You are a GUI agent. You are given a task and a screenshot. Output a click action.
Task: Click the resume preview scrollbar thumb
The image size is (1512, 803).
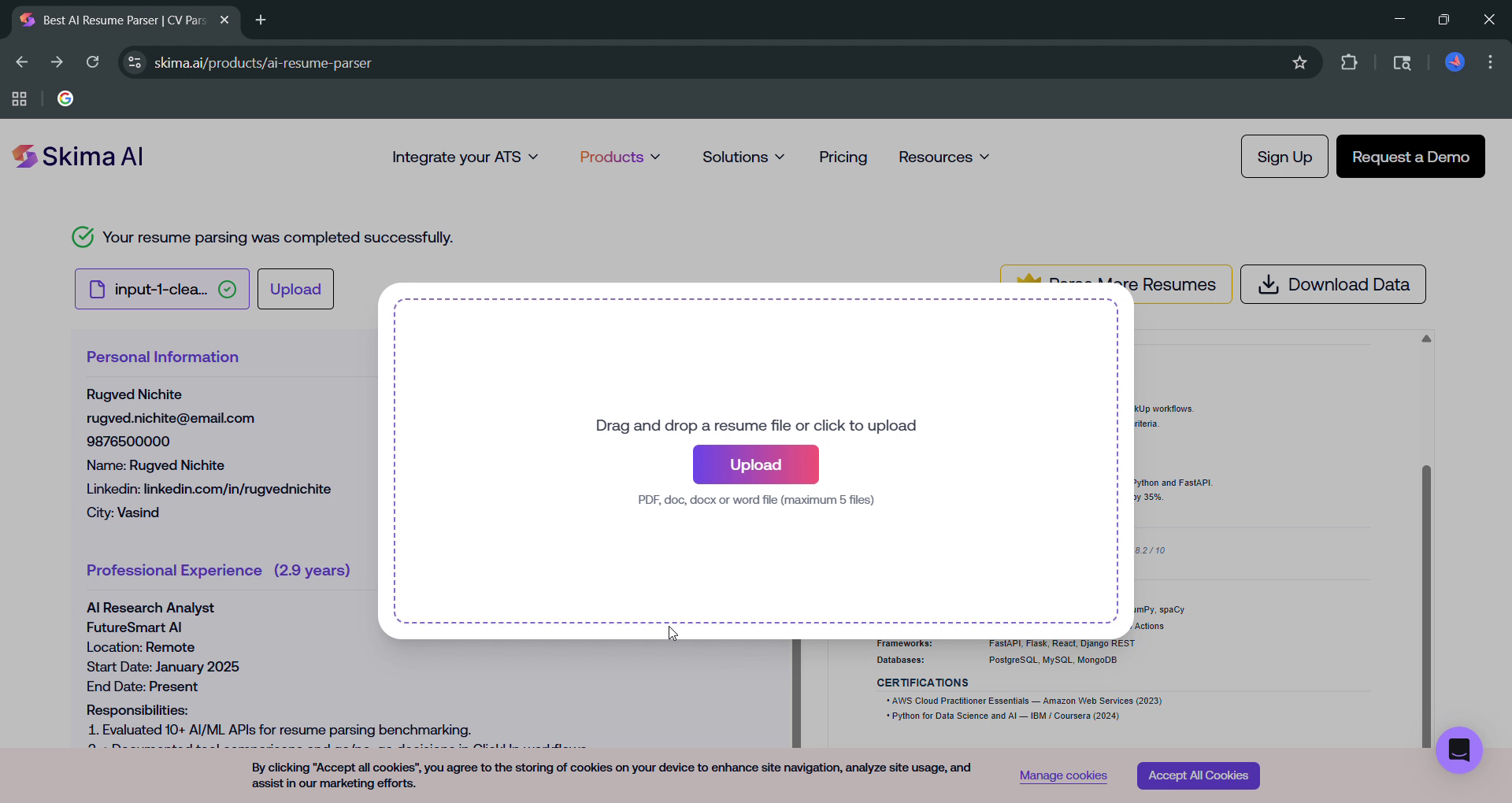point(1426,606)
